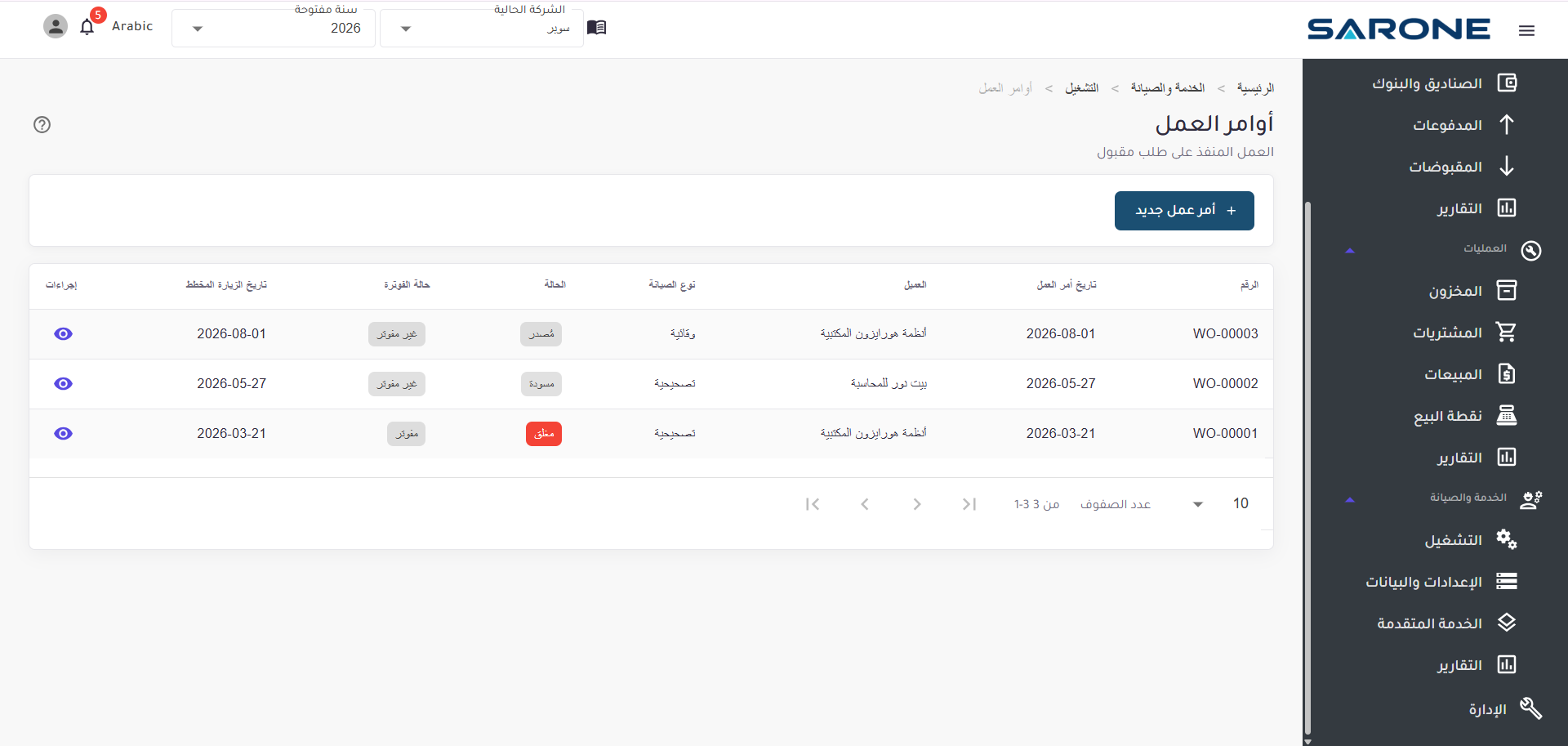
Task: Open the help question mark icon
Action: [x=42, y=124]
